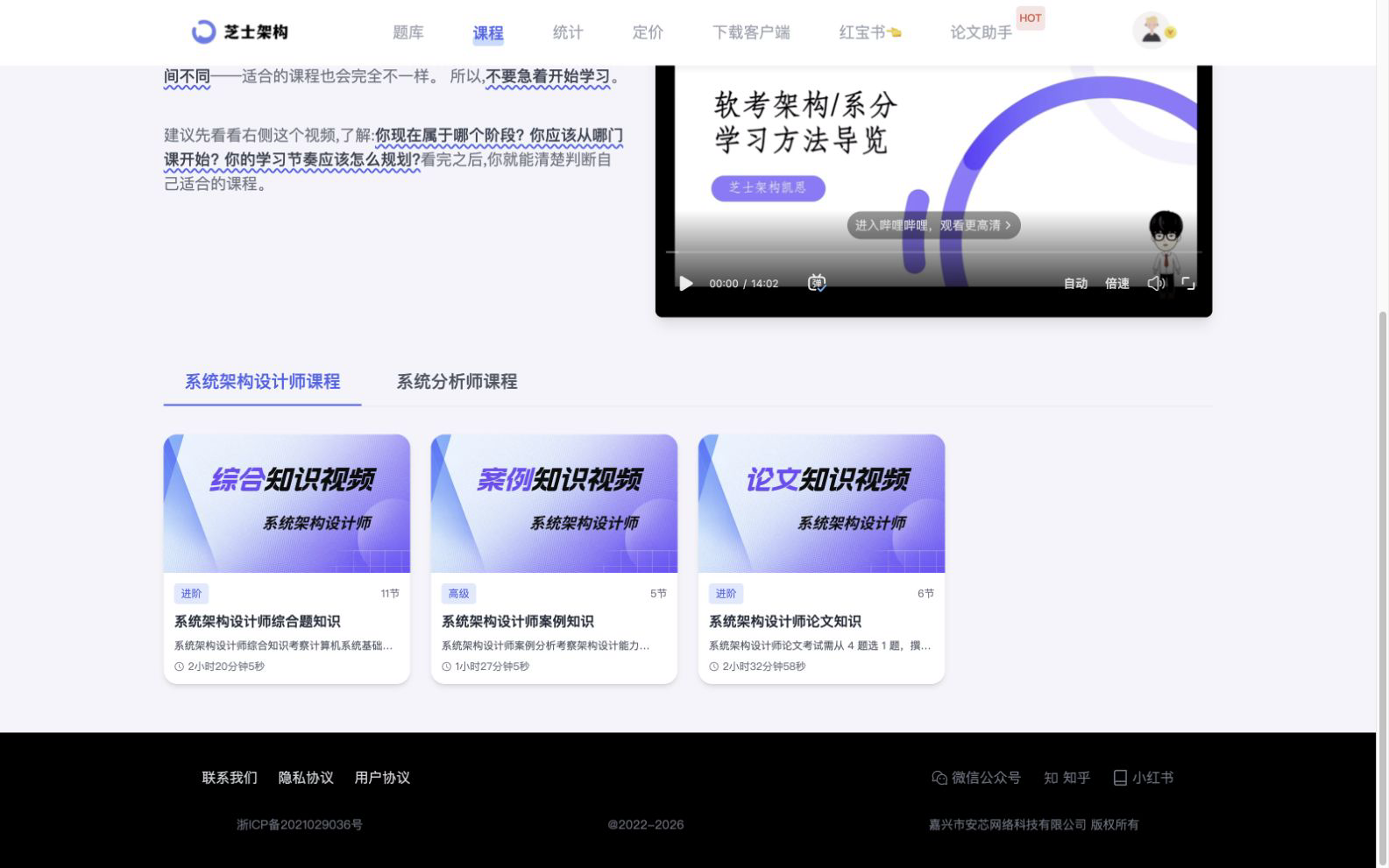Click the 系统架构设计师论文考试 description text
Viewport: 1389px width, 868px height.
point(820,646)
